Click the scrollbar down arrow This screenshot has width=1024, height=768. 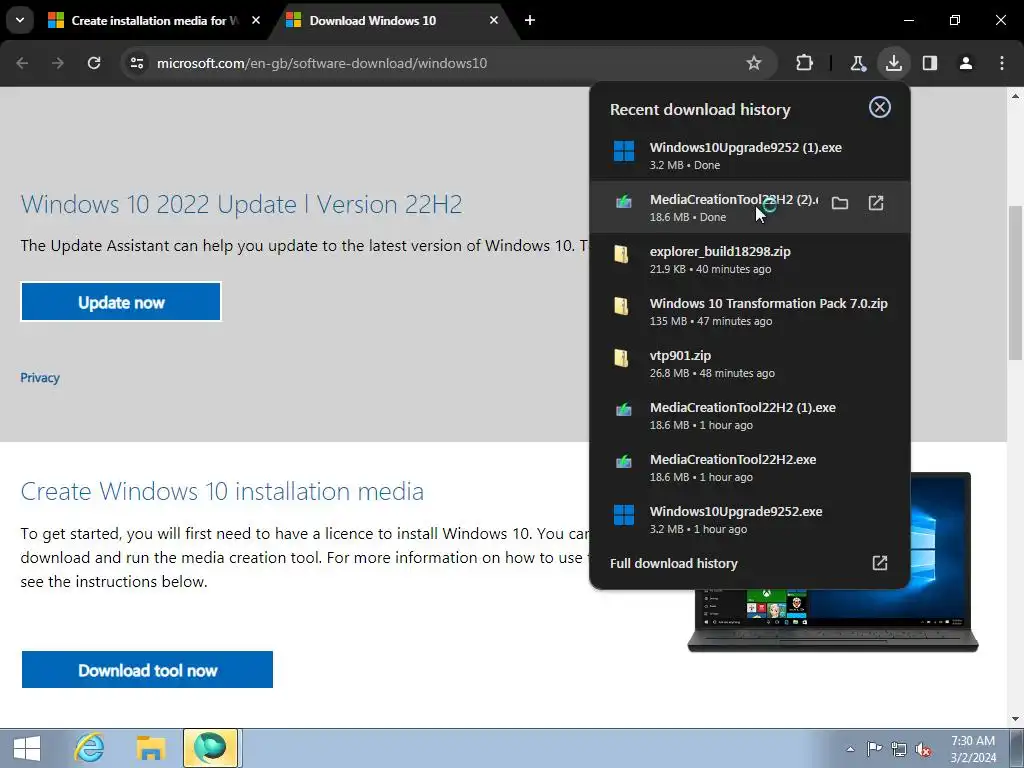[1016, 719]
